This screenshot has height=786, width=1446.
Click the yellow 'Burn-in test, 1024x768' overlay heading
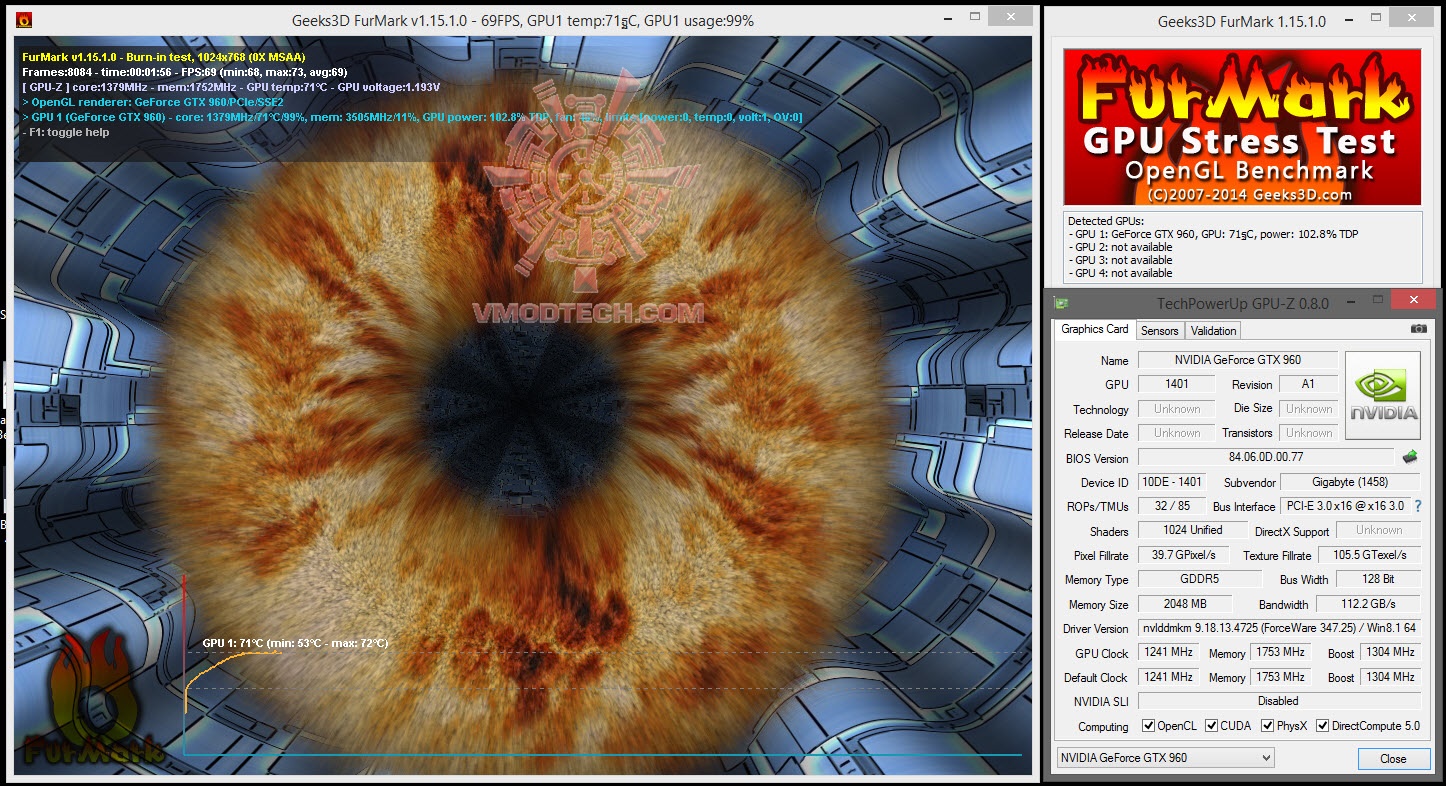164,57
